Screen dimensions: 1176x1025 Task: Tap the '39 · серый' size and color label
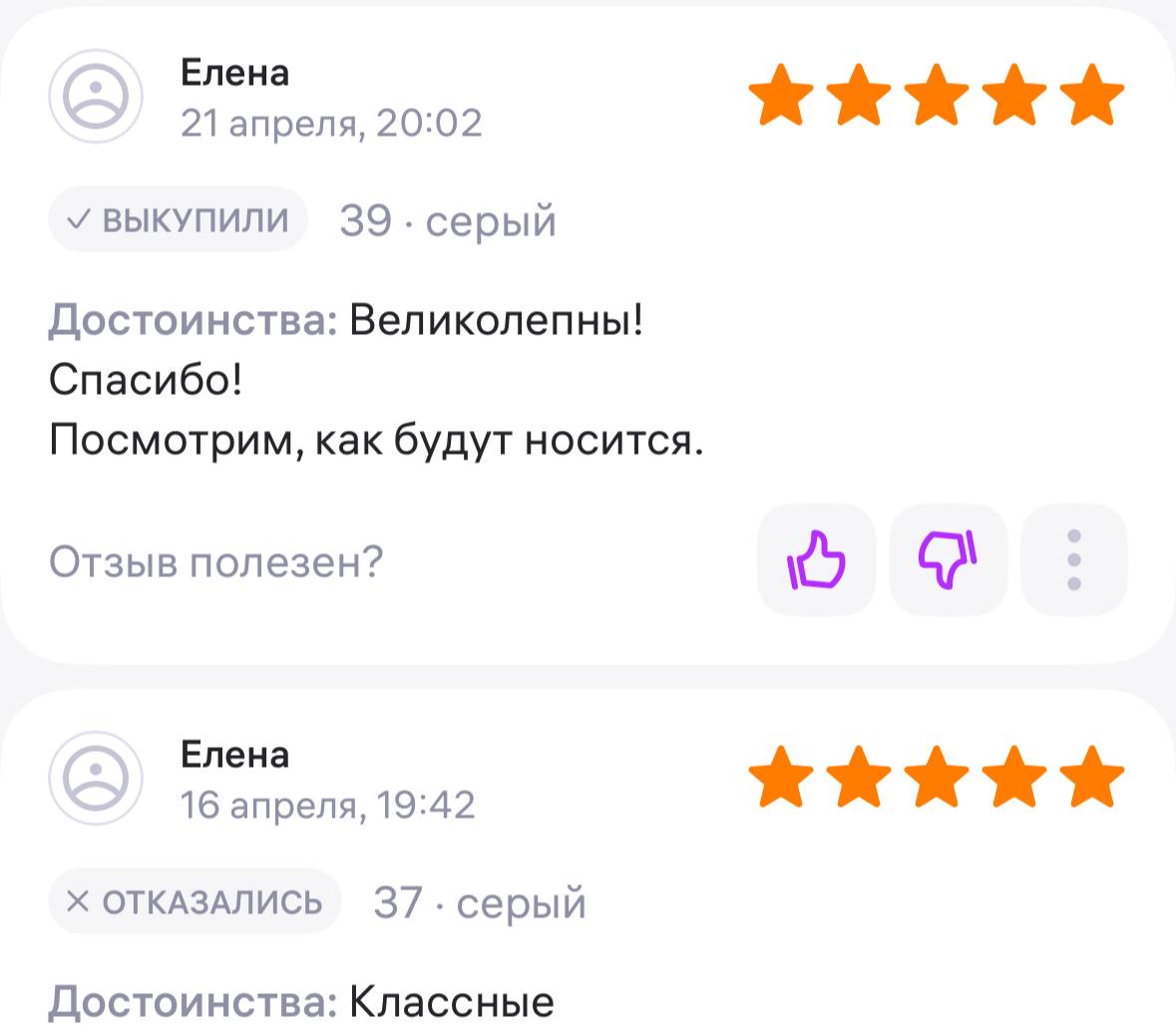[448, 220]
